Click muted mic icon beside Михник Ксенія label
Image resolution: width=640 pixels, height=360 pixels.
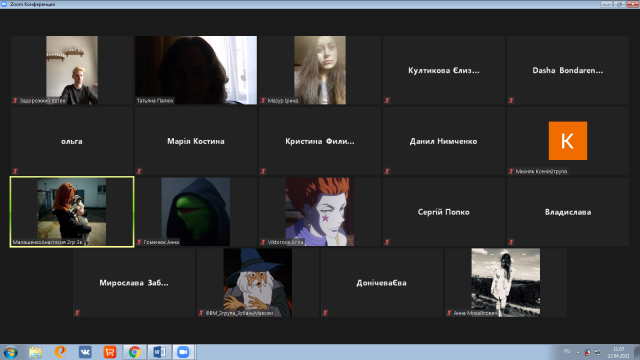[511, 171]
